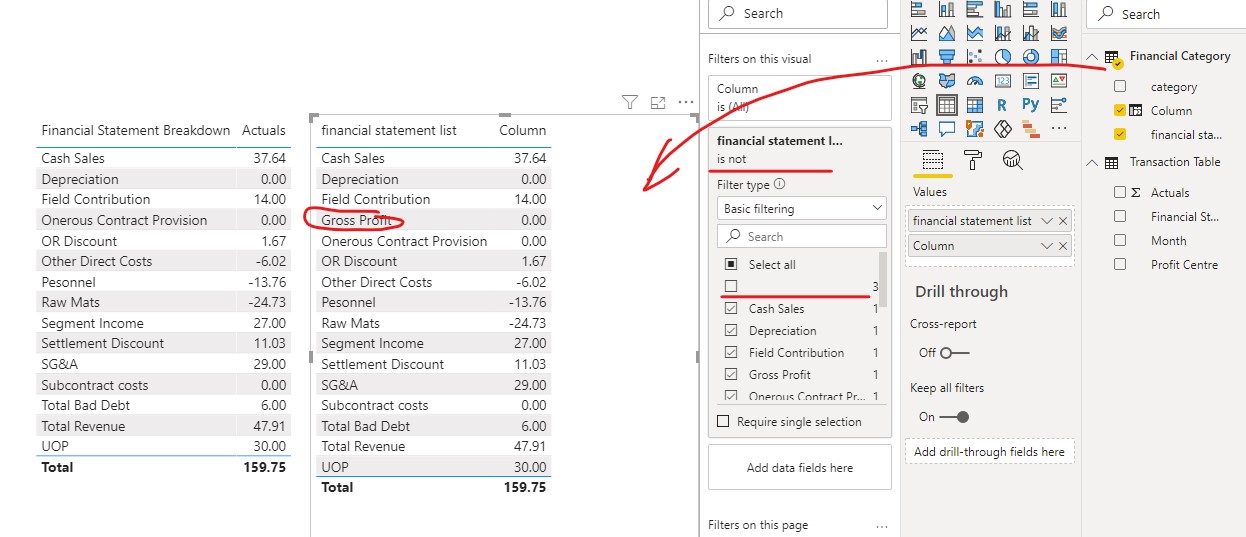Choose the line chart visualization
Screen dimensions: 1246x537
click(x=919, y=33)
